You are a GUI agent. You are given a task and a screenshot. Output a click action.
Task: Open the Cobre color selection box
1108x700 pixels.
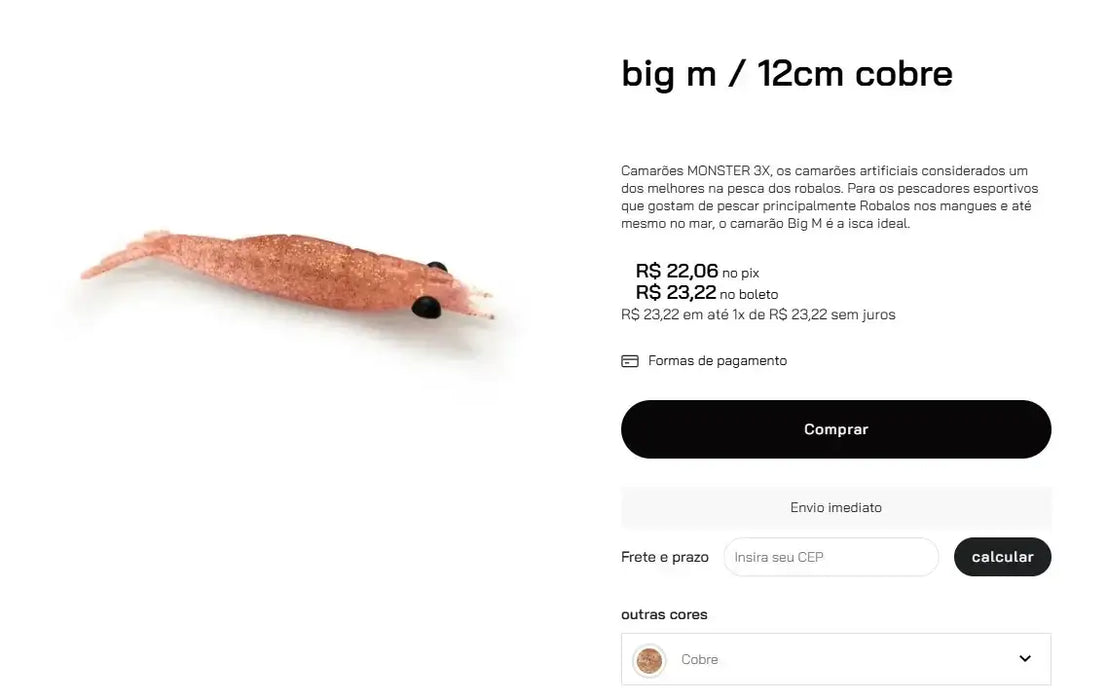pos(835,659)
